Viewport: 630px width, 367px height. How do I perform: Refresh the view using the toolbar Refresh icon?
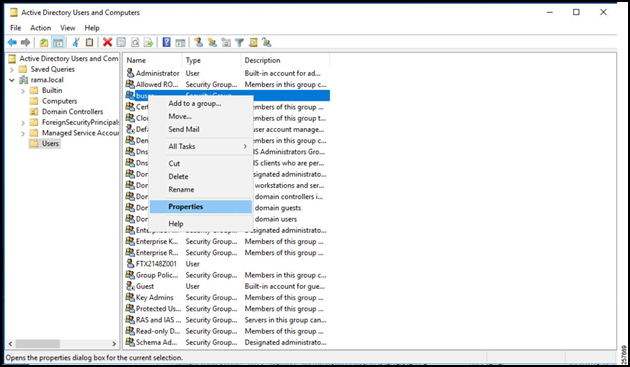pyautogui.click(x=135, y=42)
